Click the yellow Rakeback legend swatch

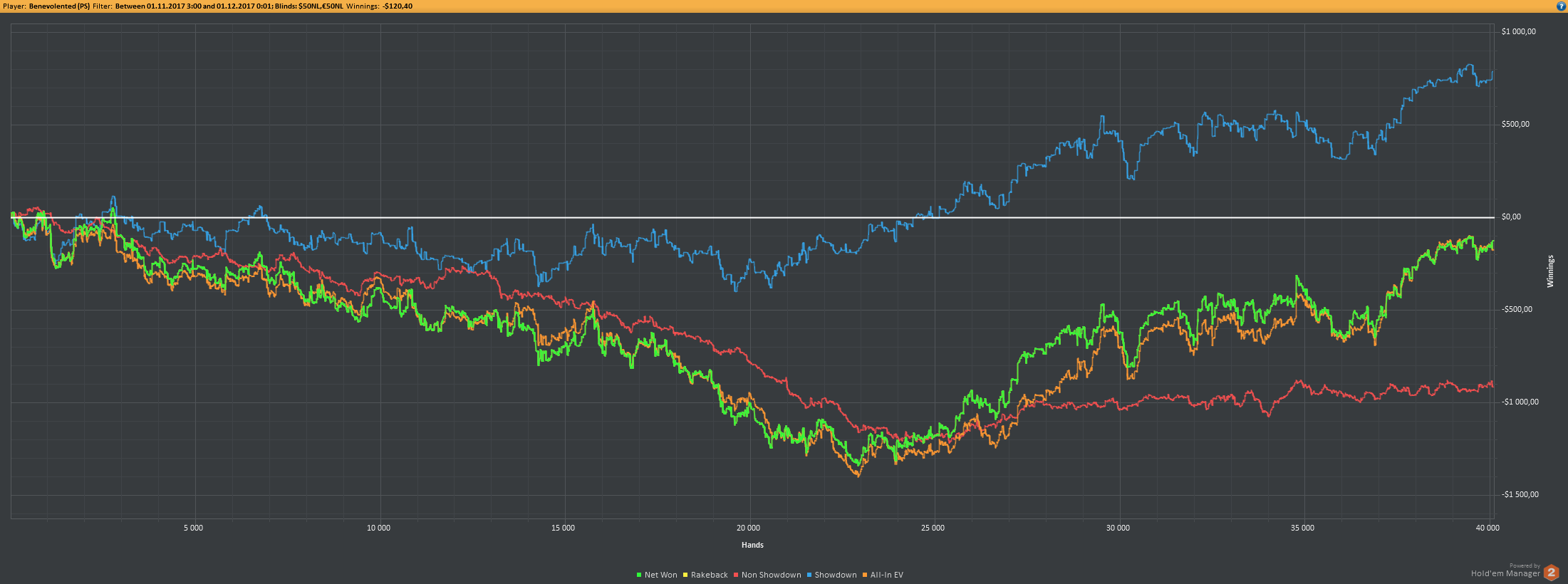pyautogui.click(x=685, y=575)
